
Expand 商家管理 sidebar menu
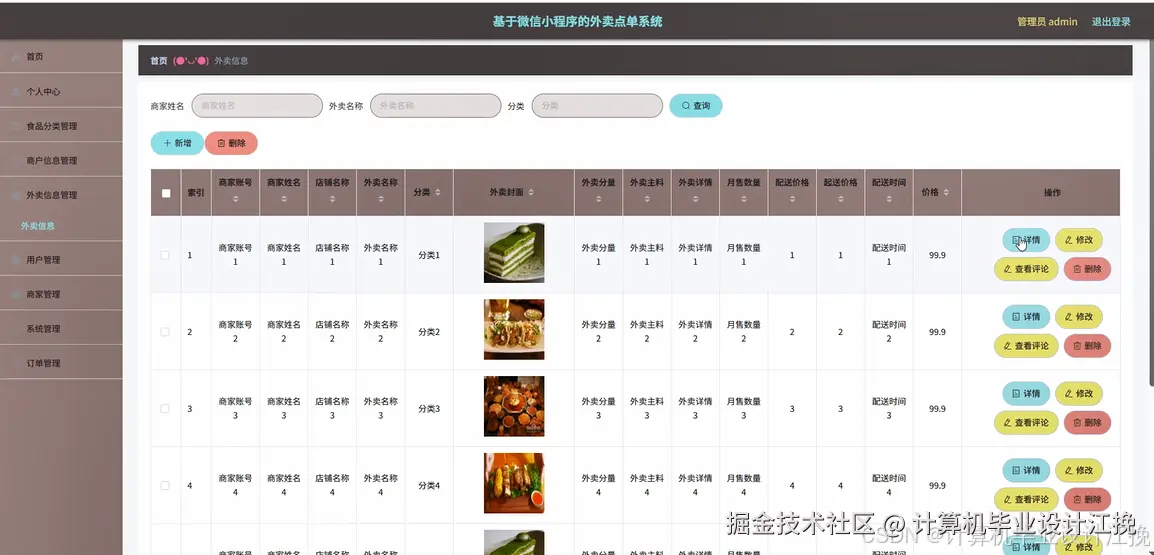pos(61,294)
